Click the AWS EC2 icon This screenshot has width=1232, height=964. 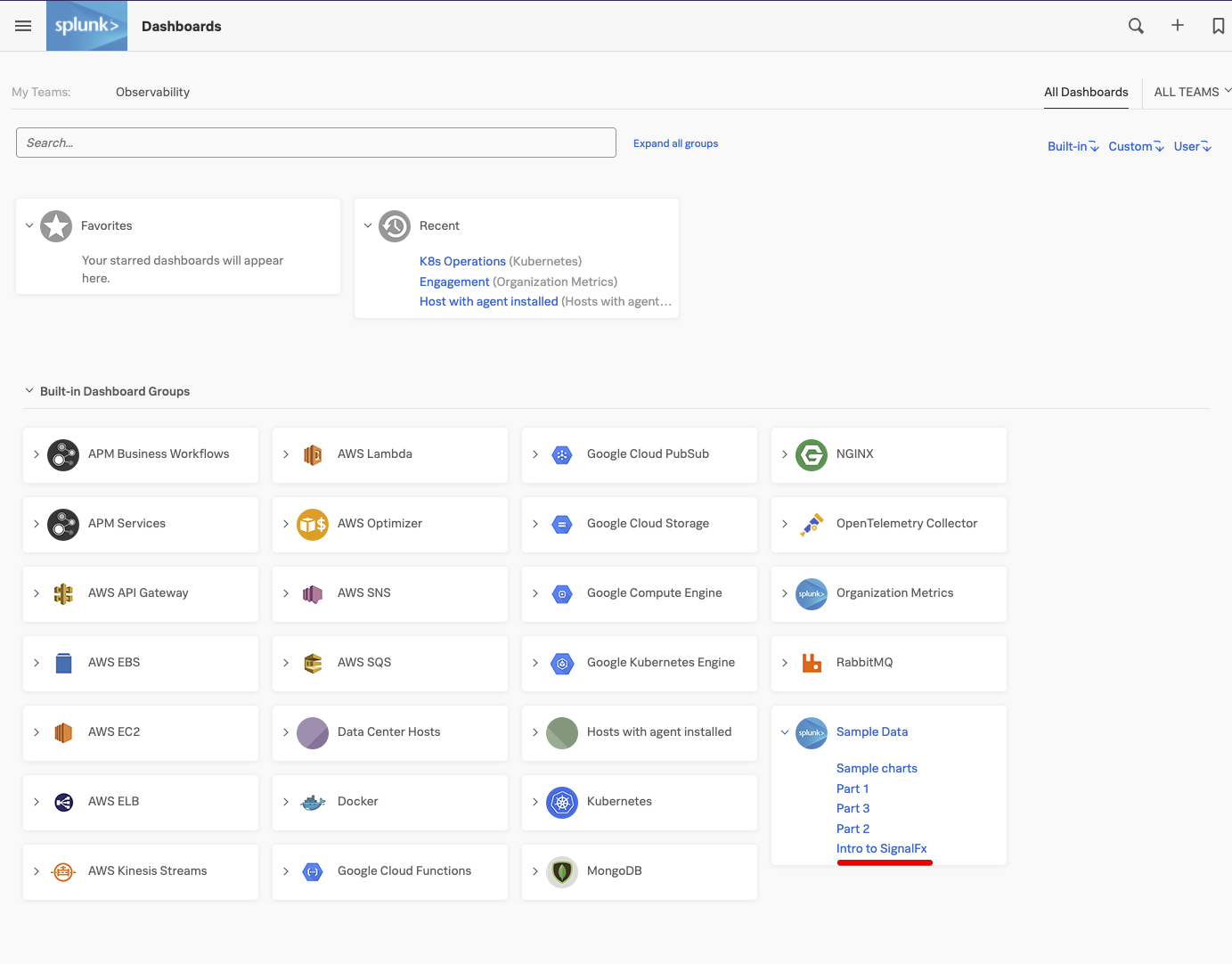63,733
